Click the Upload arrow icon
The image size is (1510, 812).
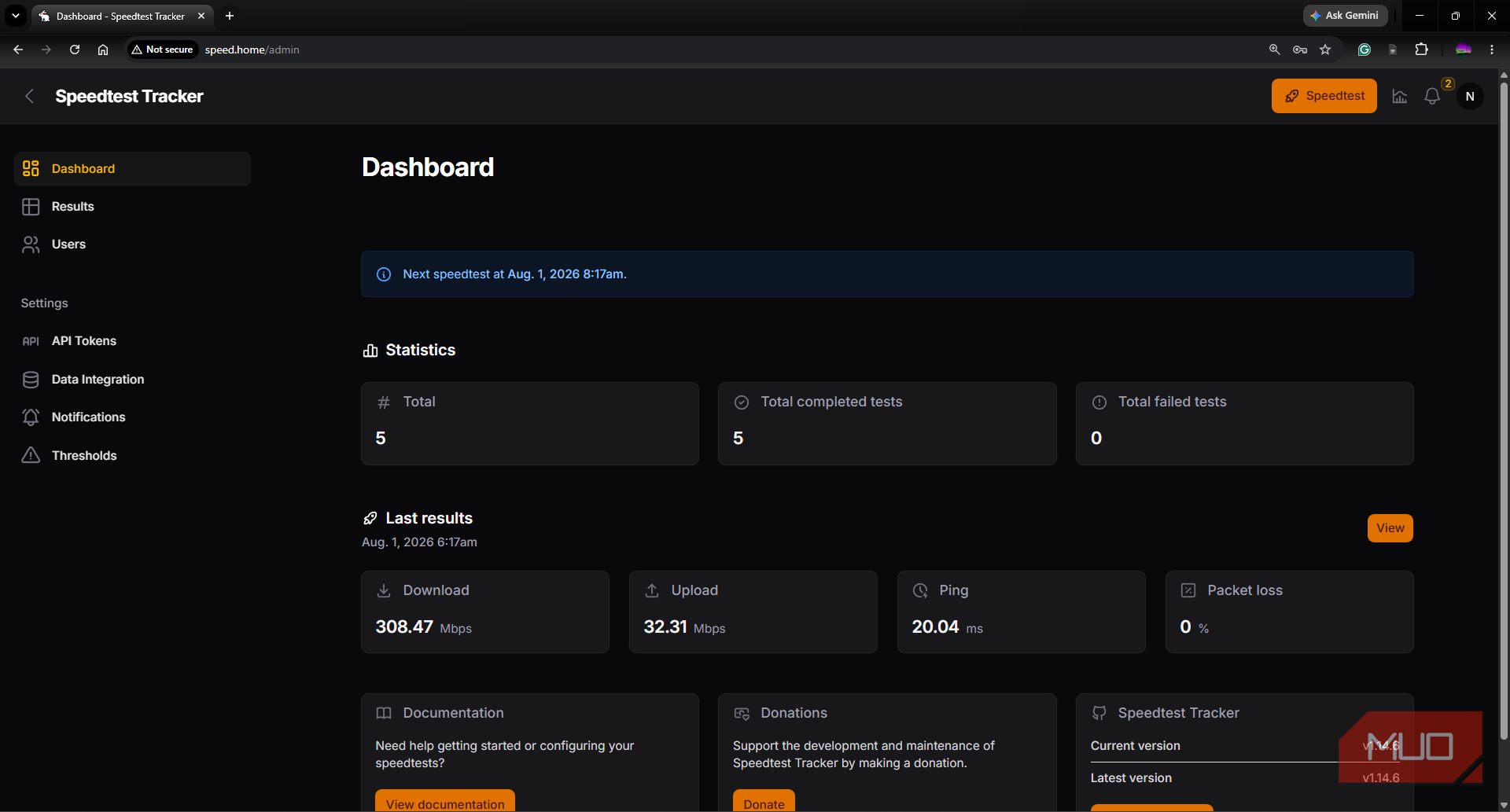click(x=652, y=590)
